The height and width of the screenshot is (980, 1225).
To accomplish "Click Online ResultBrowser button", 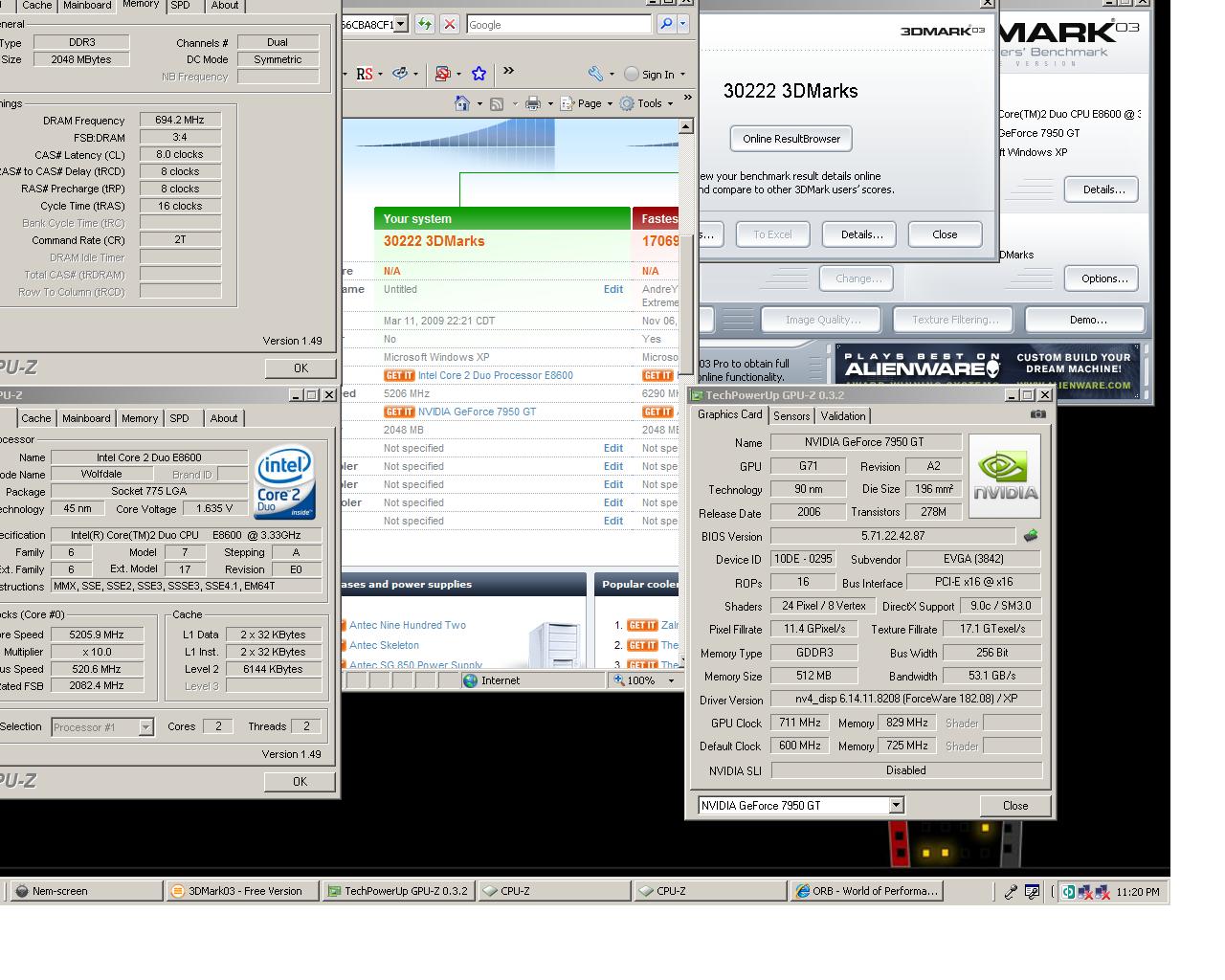I will pos(791,139).
